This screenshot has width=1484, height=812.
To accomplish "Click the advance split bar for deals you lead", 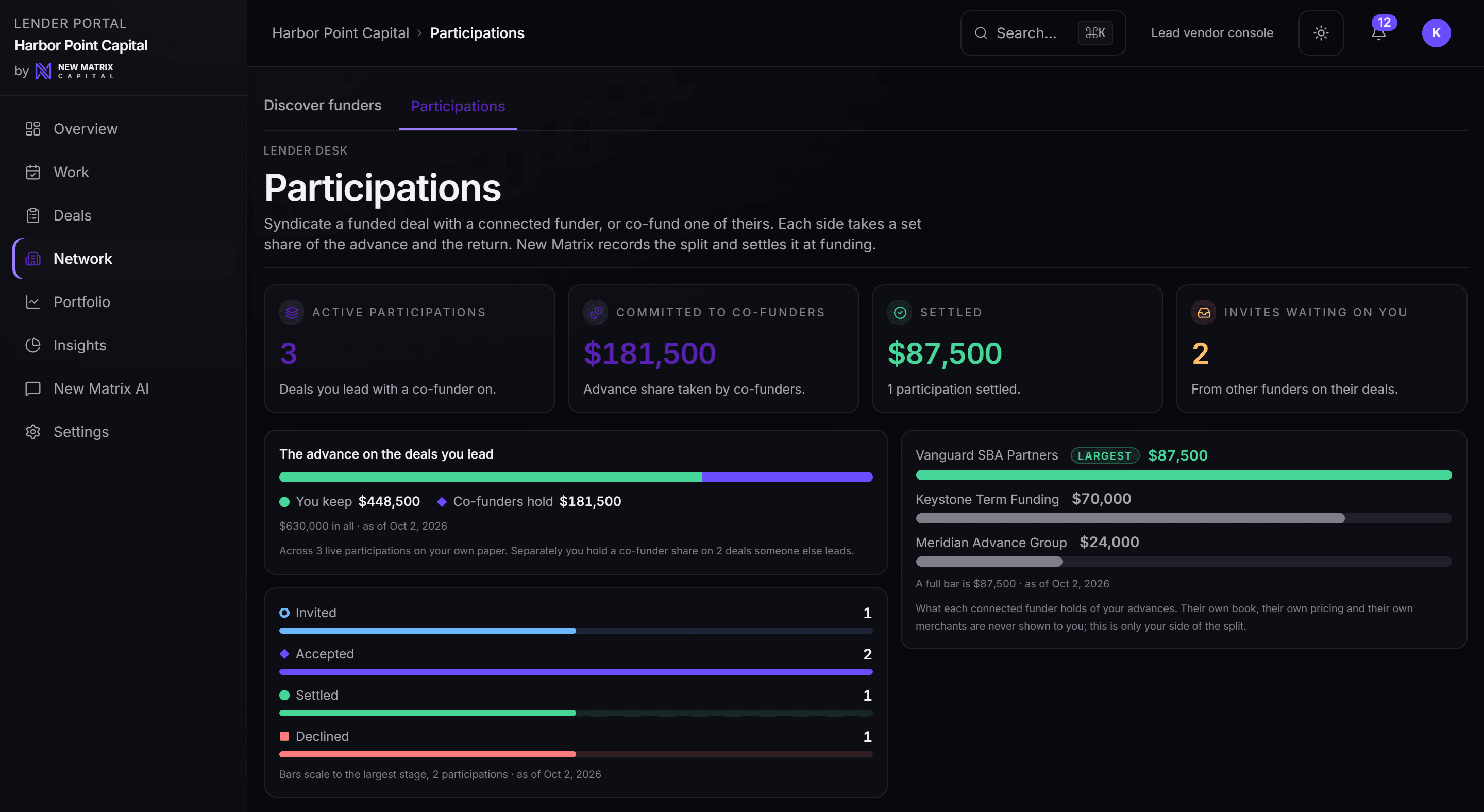I will [x=576, y=477].
